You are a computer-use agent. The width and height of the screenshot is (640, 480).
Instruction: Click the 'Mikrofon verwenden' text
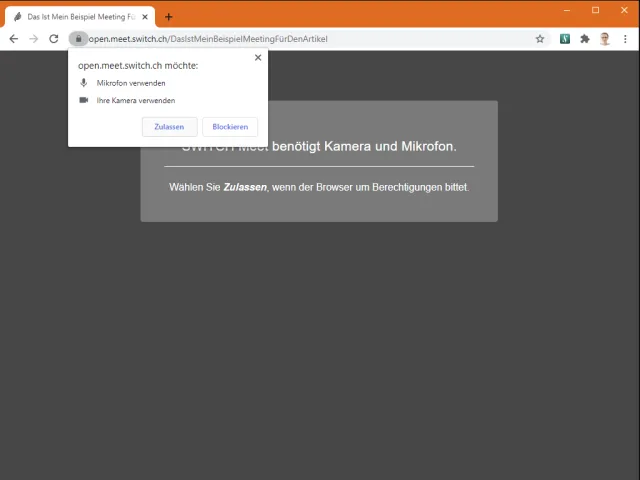click(131, 83)
